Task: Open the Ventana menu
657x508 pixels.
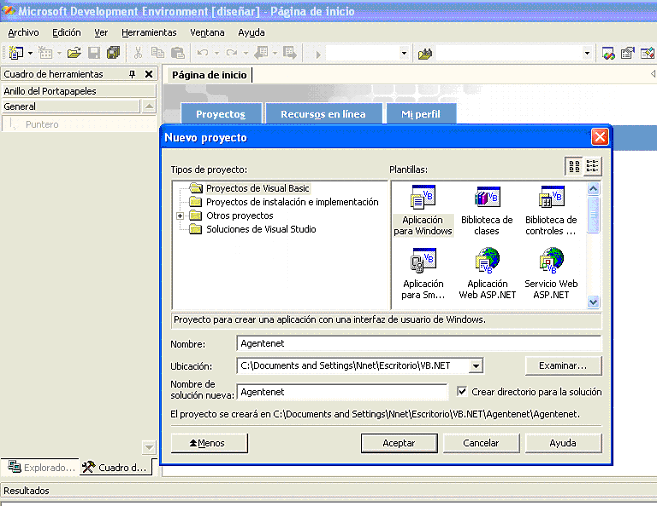Action: tap(207, 33)
